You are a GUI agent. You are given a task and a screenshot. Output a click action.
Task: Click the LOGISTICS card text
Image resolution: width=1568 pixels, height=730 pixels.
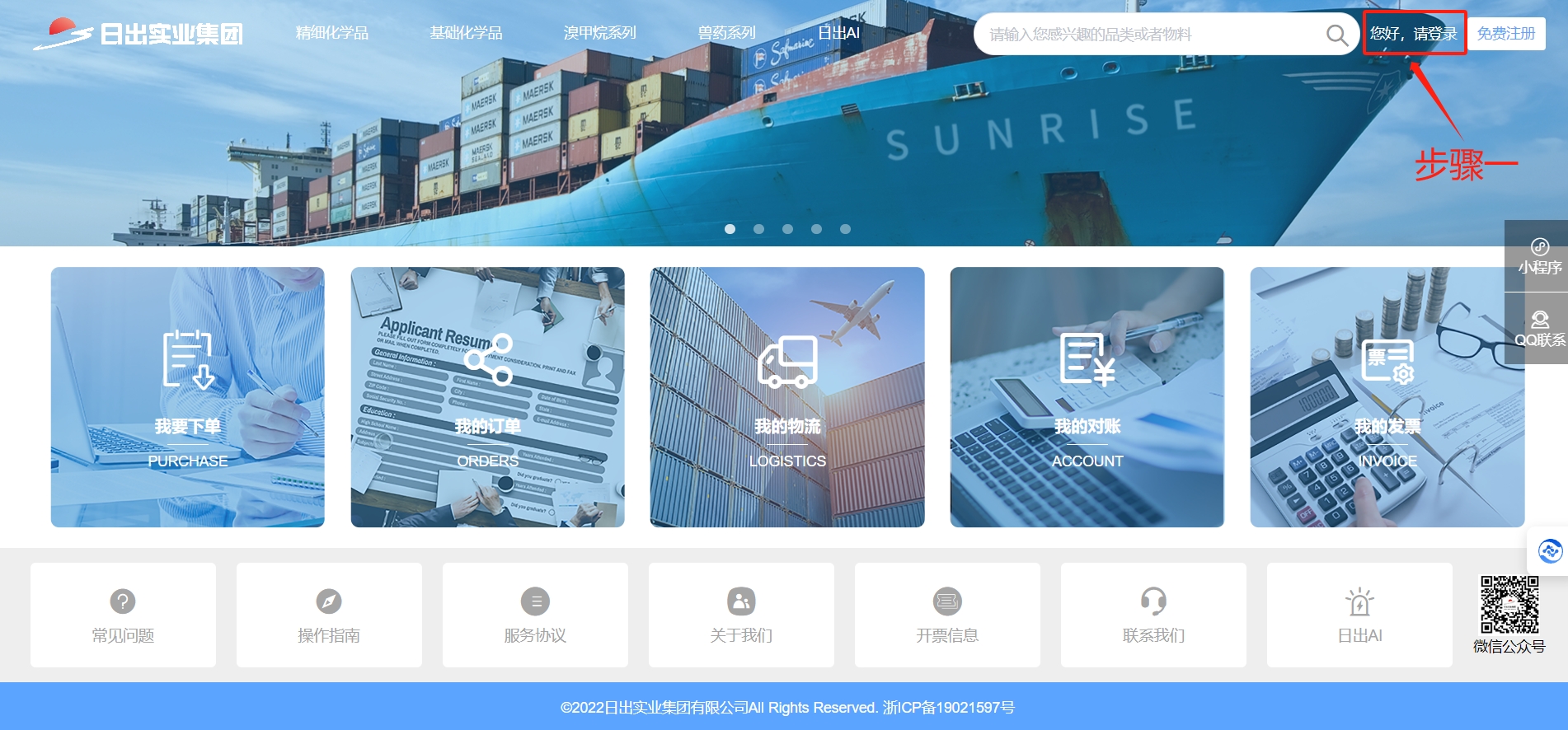(x=787, y=461)
